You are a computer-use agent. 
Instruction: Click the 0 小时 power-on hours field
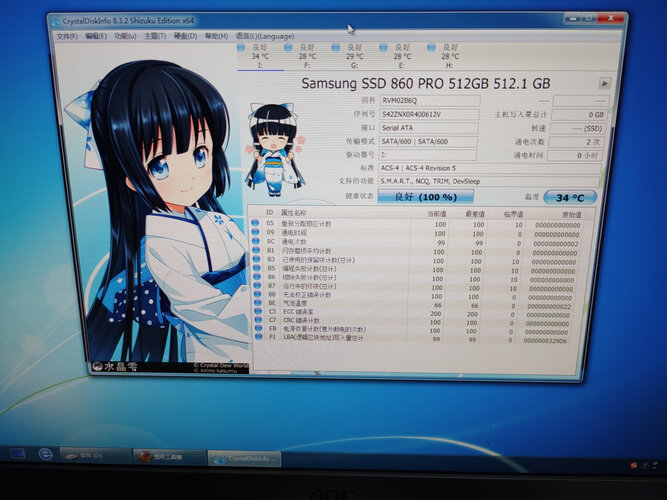pos(574,156)
